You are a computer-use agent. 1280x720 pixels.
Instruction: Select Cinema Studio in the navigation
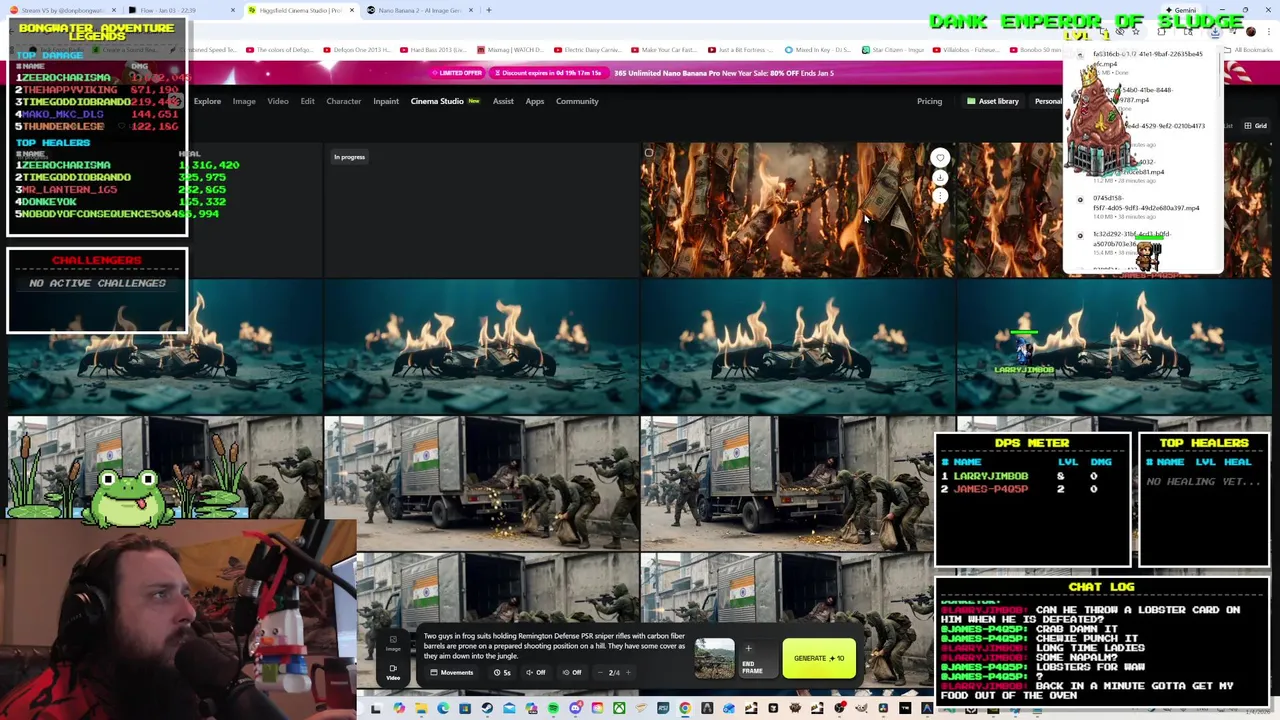(437, 101)
